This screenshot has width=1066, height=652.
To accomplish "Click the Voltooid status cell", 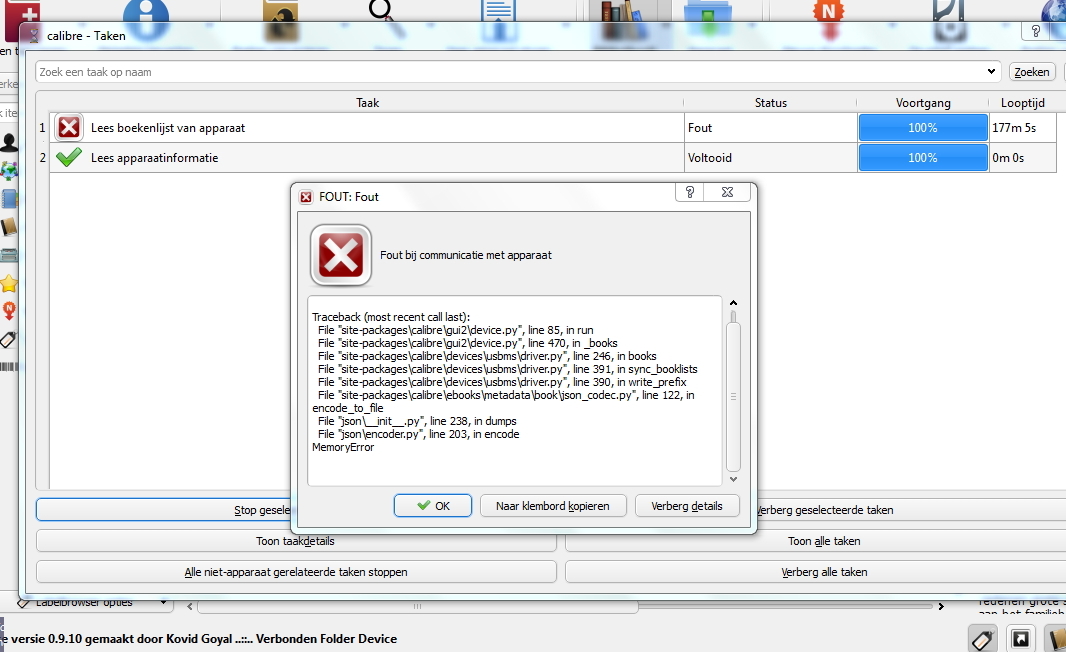I will coord(770,158).
